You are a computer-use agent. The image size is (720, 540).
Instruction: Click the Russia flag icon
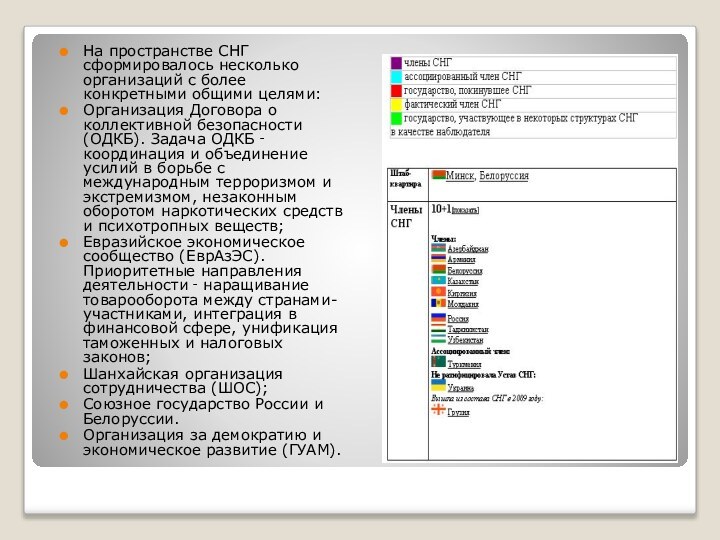point(438,318)
